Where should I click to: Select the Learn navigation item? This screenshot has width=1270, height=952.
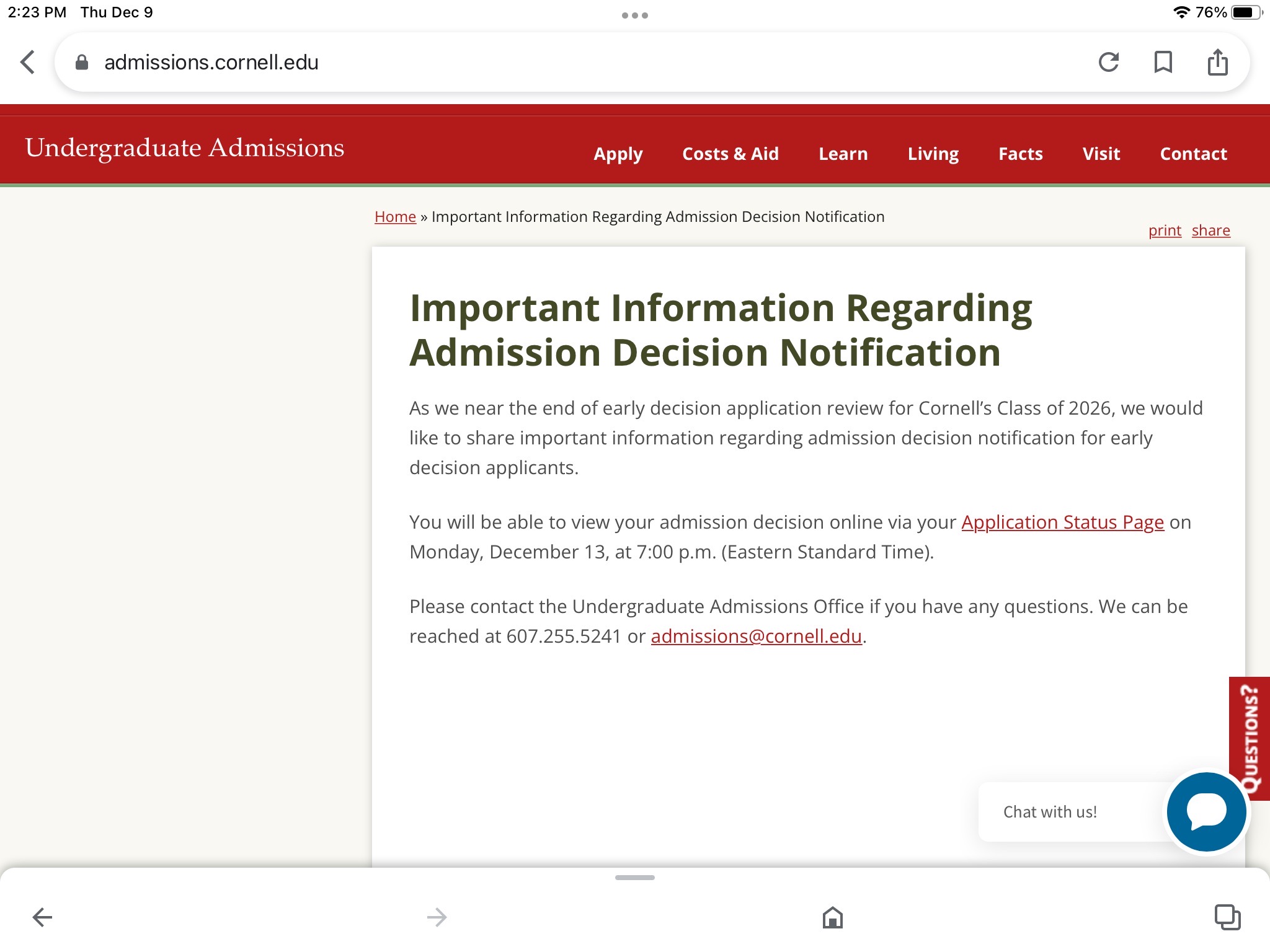tap(843, 154)
